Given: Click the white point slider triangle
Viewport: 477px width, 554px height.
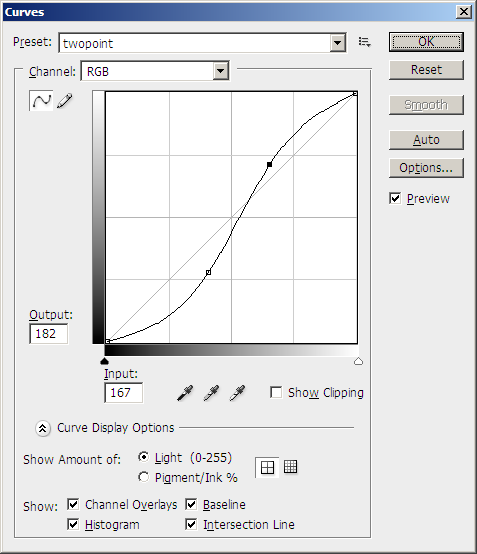Looking at the screenshot, I should pos(358,361).
